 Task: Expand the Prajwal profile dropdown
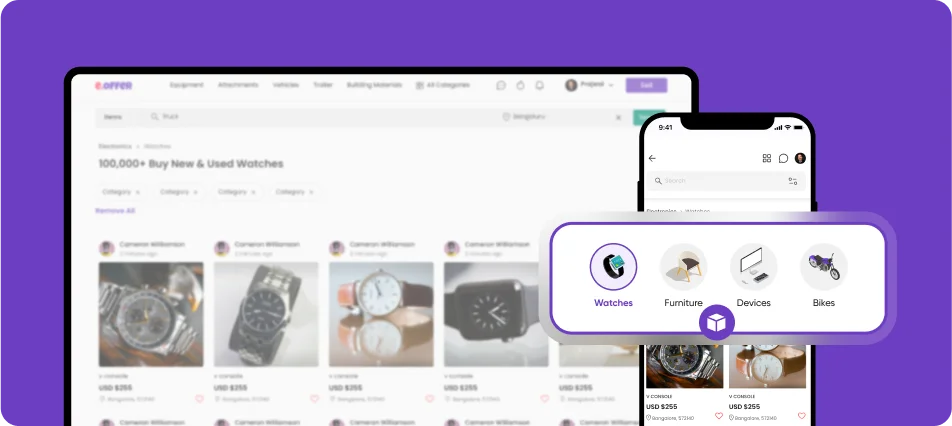click(589, 85)
